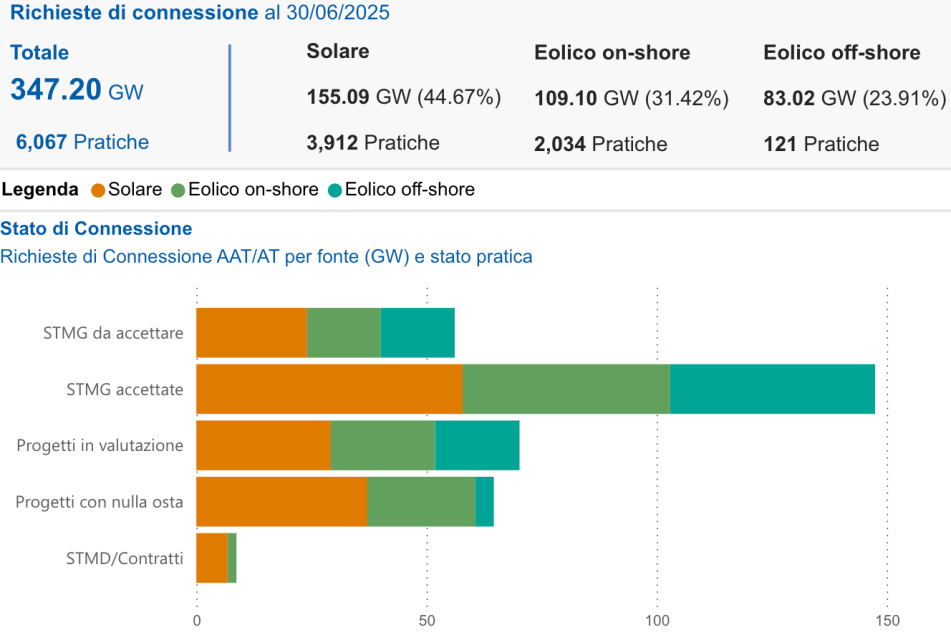Select Eolico off-shore segment of STMG accettate bar
Image resolution: width=951 pixels, height=640 pixels.
772,389
